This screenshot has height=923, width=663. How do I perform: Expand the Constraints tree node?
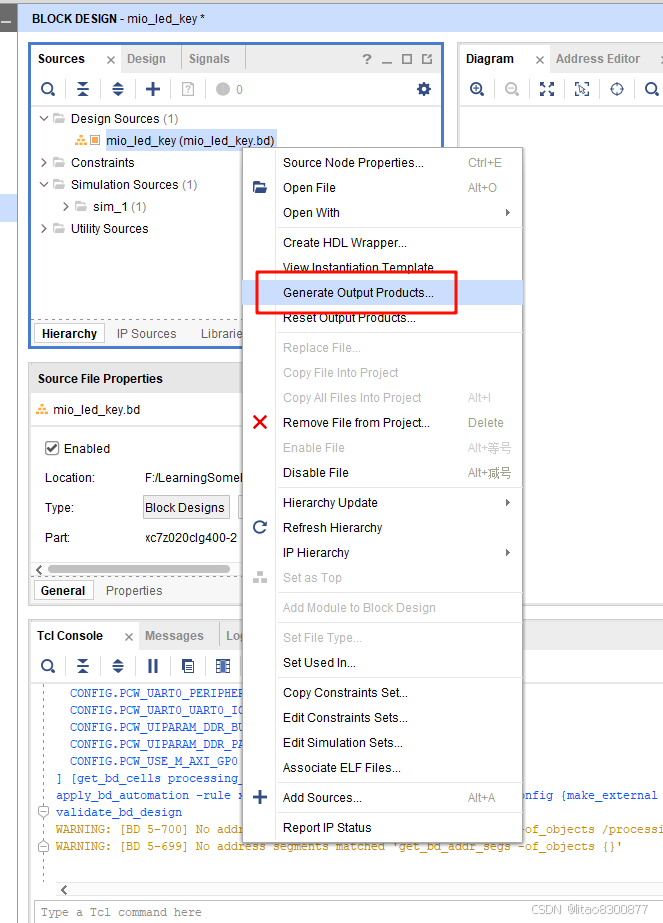tap(44, 162)
